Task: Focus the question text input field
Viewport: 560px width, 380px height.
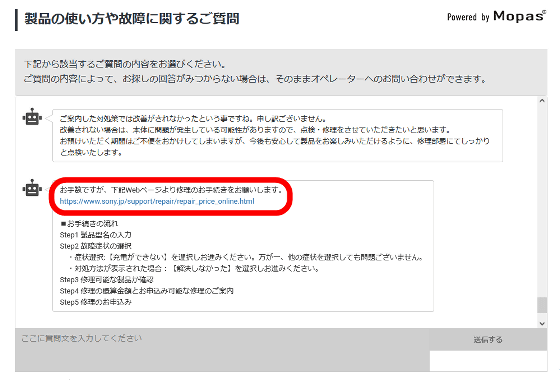Action: tap(222, 350)
